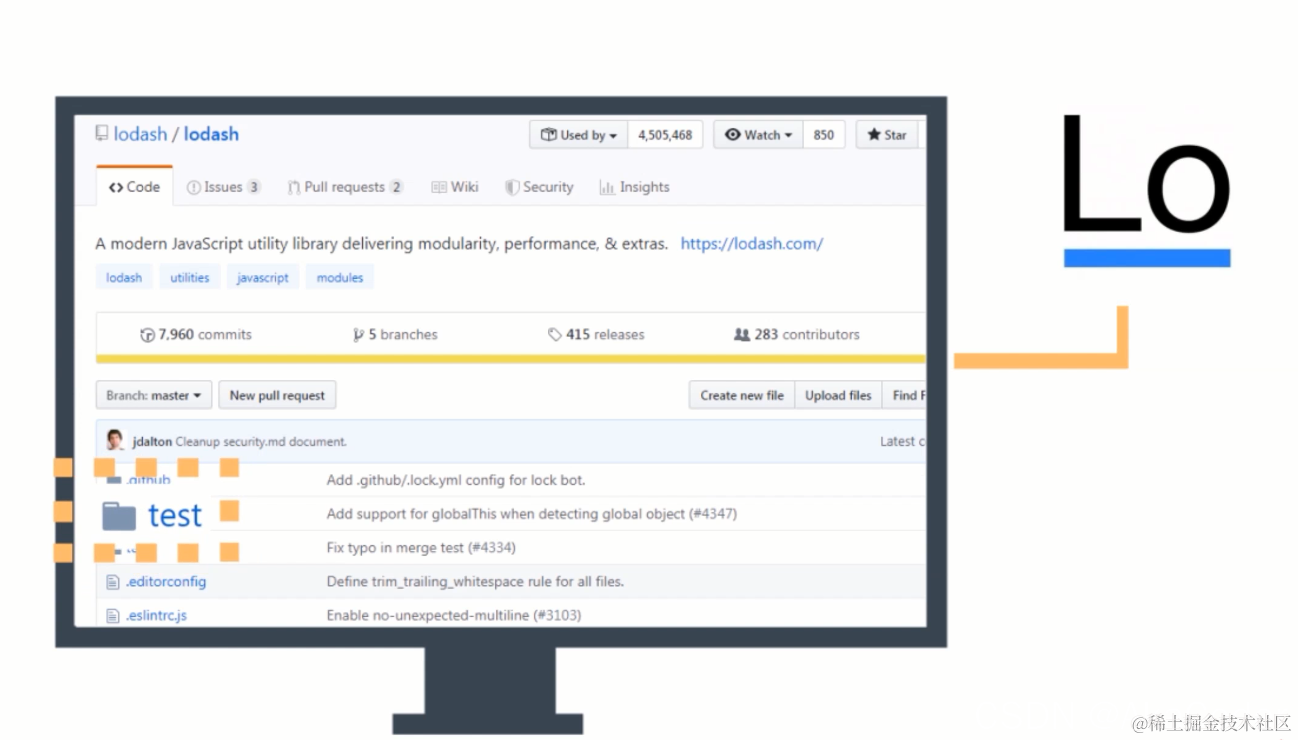This screenshot has width=1298, height=740.
Task: Open the Used by dropdown
Action: click(x=579, y=135)
